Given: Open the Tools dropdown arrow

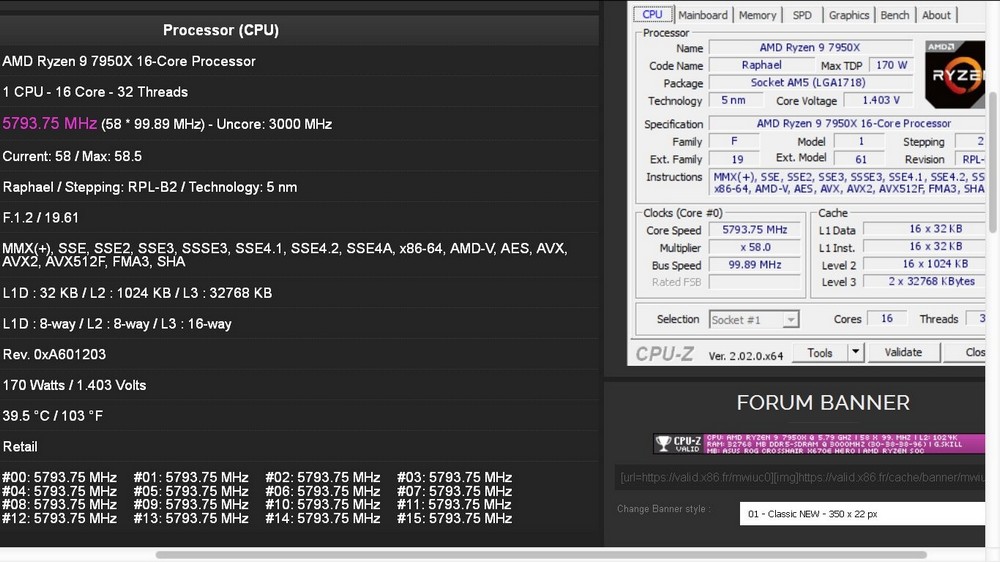Looking at the screenshot, I should [x=855, y=352].
